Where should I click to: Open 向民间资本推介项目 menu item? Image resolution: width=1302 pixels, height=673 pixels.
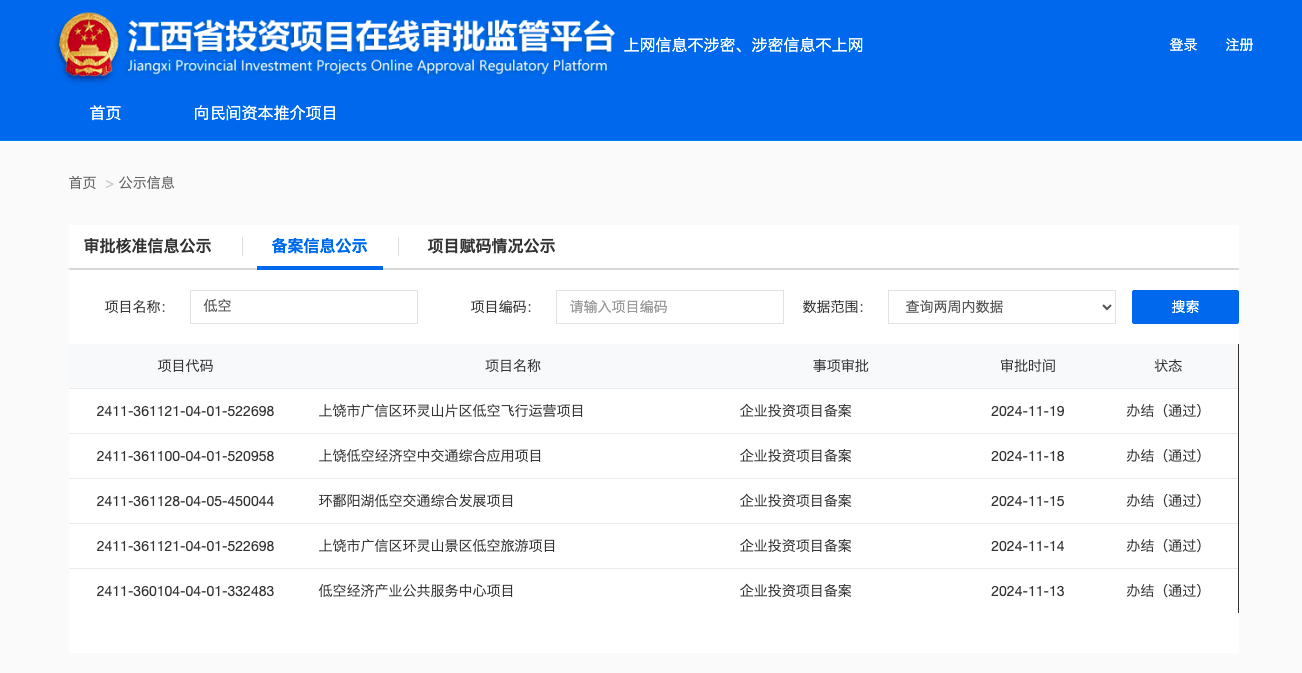(x=265, y=113)
